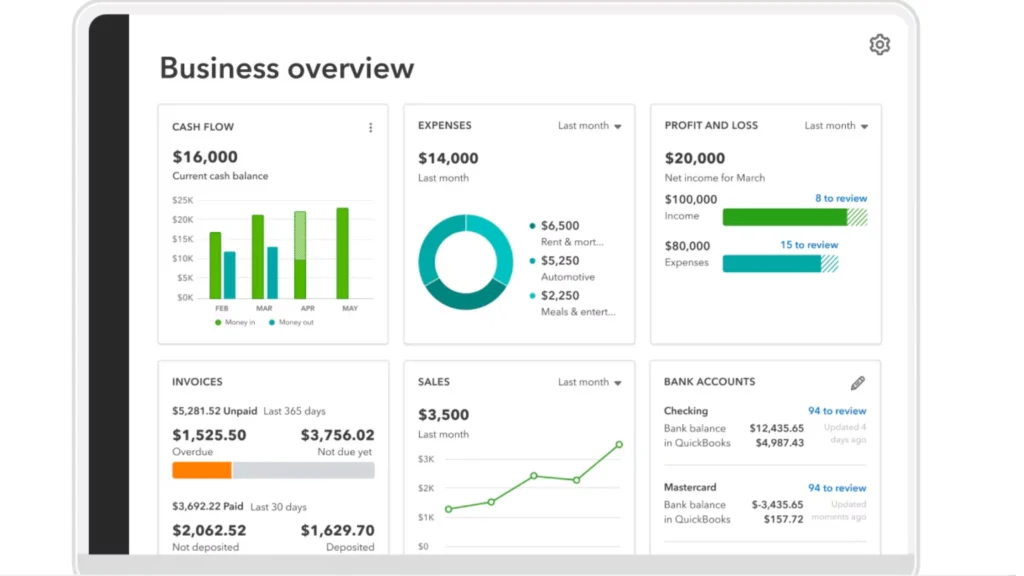Open the Expenses 'Last month' dropdown
Image resolution: width=1024 pixels, height=576 pixels.
coord(589,125)
